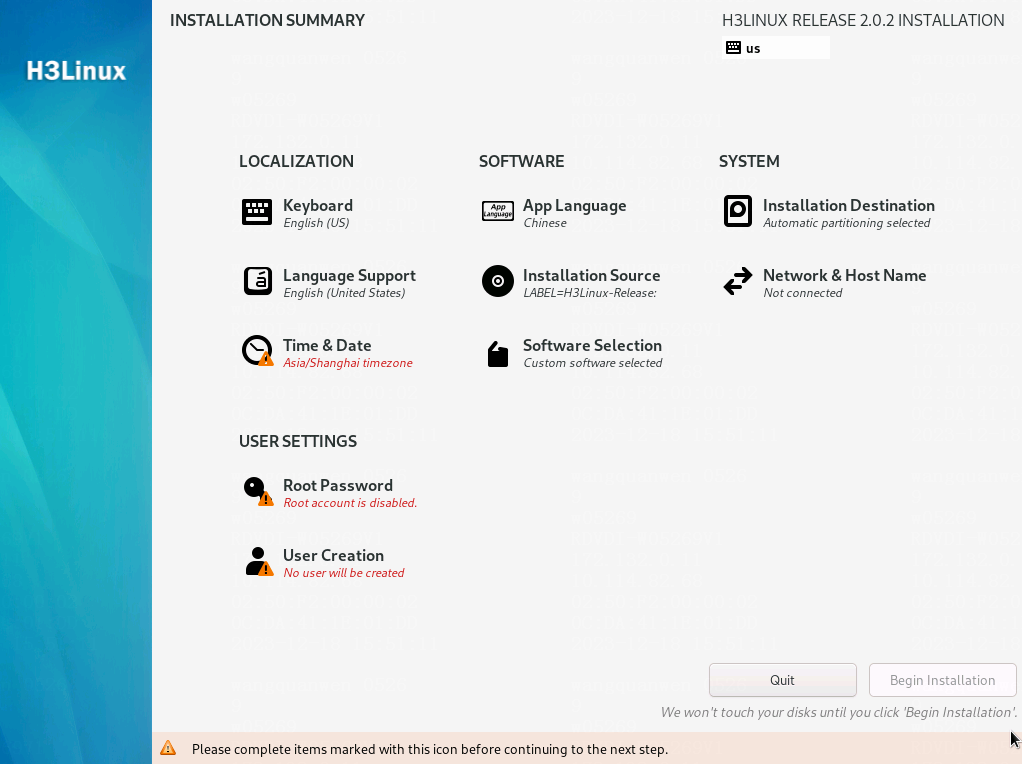1022x764 pixels.
Task: Open the Time & Date clock icon
Action: pyautogui.click(x=257, y=351)
